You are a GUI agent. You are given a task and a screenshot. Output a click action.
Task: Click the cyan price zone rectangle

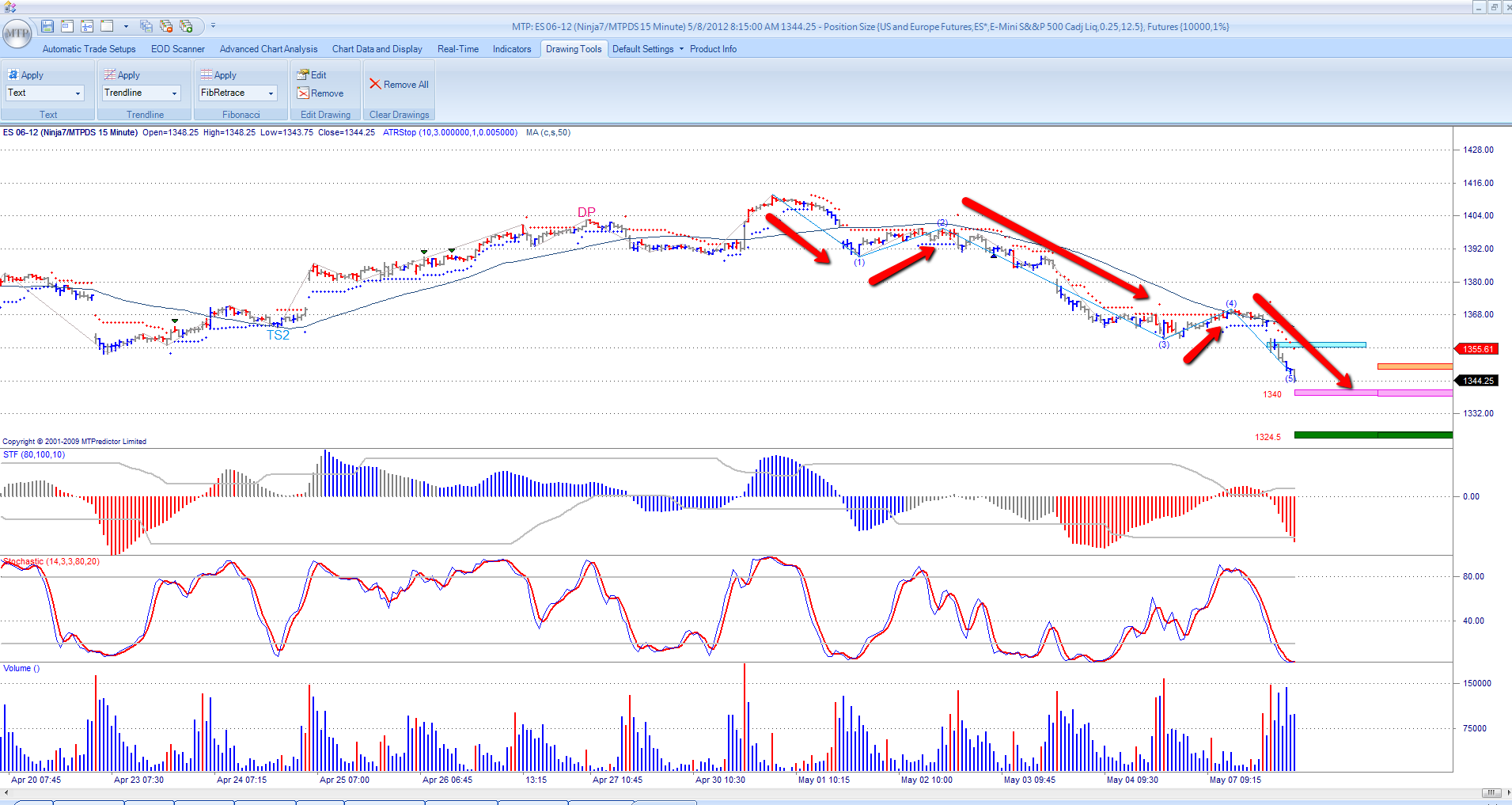click(1317, 344)
